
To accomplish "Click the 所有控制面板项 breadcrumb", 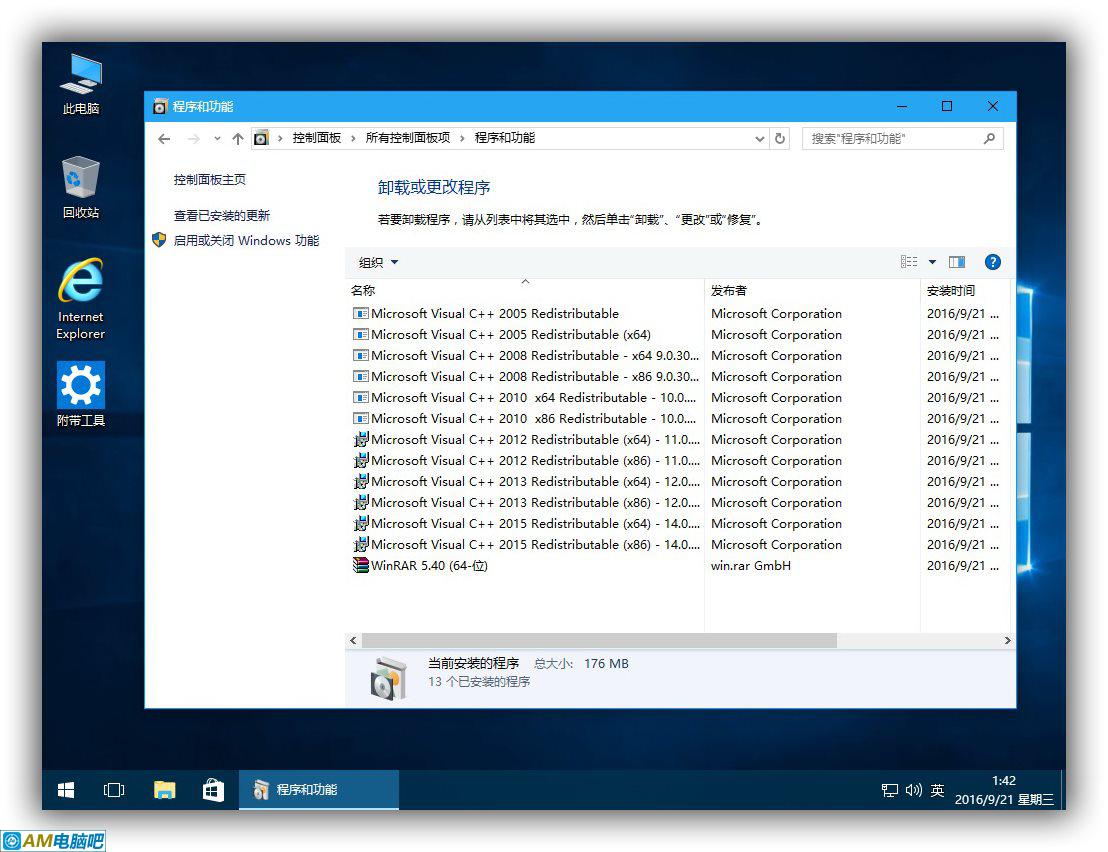I will [x=408, y=138].
